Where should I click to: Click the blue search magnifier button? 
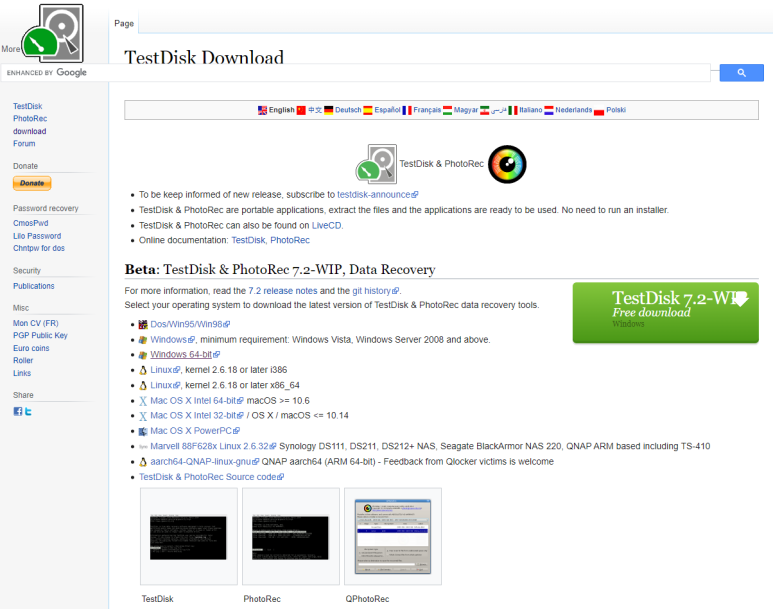(741, 73)
